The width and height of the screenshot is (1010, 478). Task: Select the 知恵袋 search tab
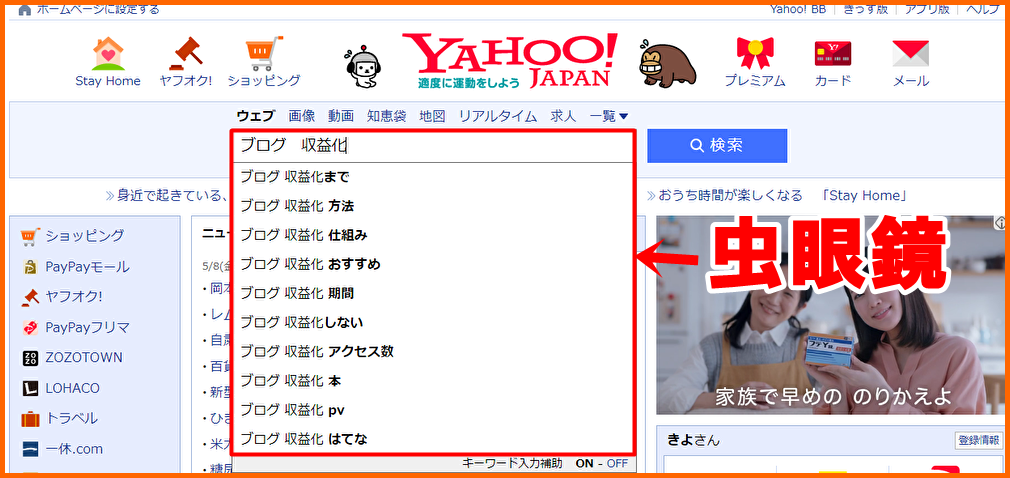pyautogui.click(x=386, y=117)
